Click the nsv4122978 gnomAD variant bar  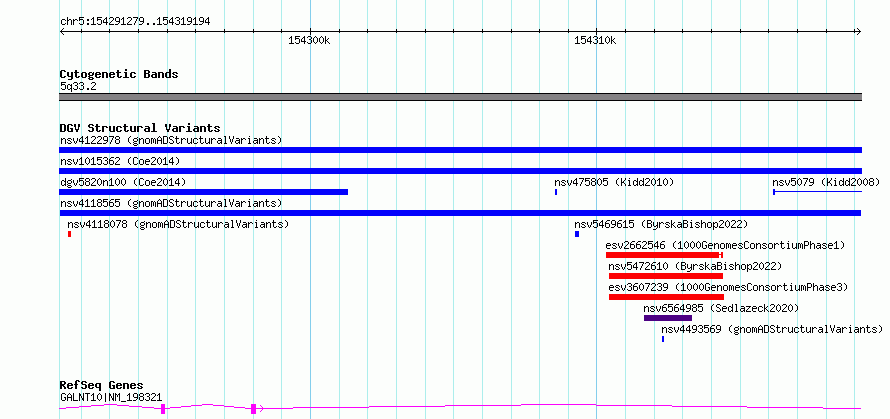[460, 150]
